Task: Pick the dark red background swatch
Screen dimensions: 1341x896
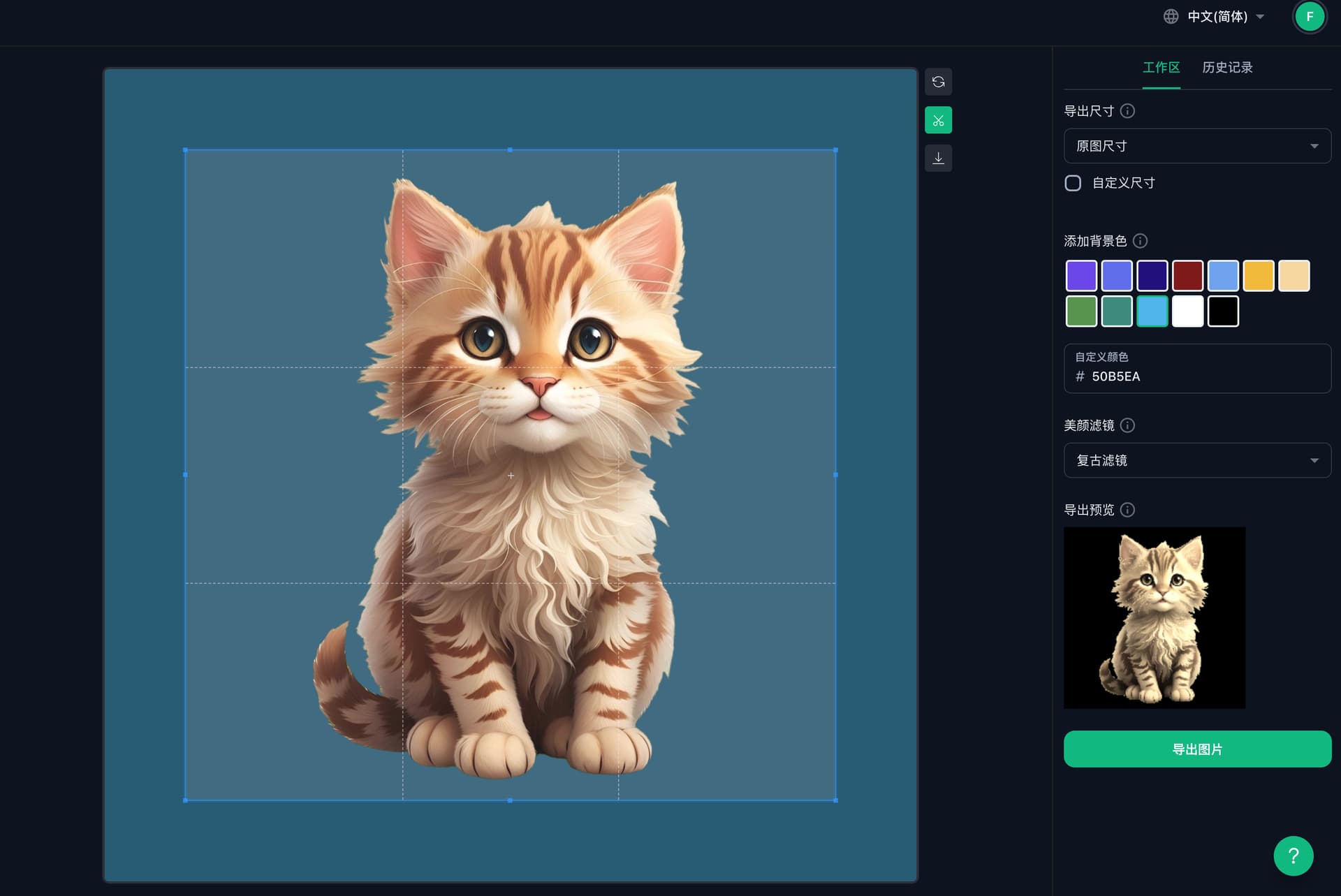Action: pos(1187,276)
